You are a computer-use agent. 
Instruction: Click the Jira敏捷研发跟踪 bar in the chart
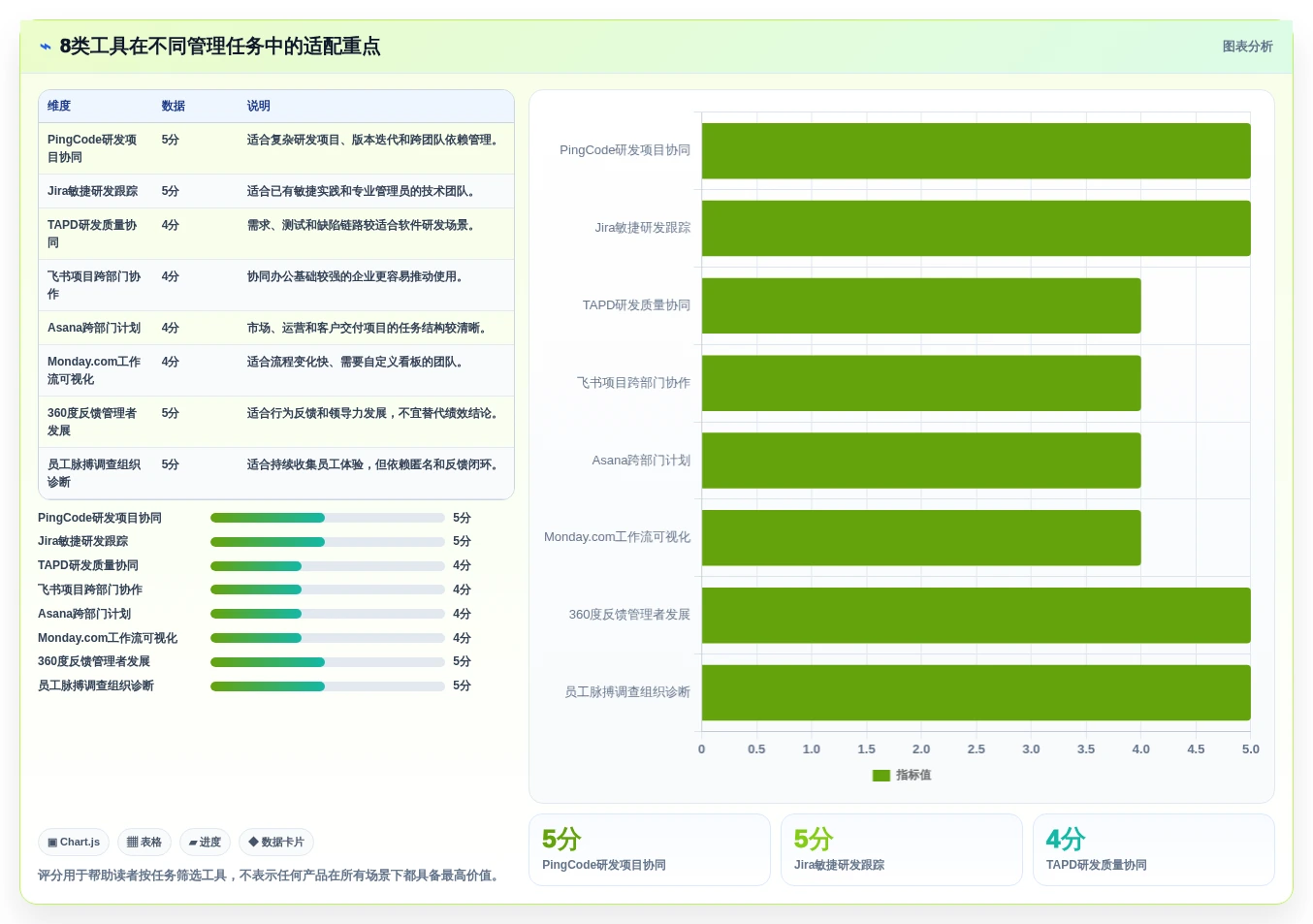977,228
